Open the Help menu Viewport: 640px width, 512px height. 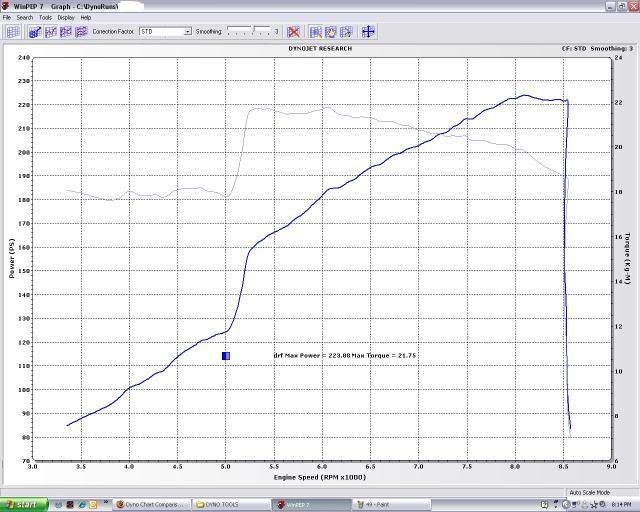[x=86, y=17]
